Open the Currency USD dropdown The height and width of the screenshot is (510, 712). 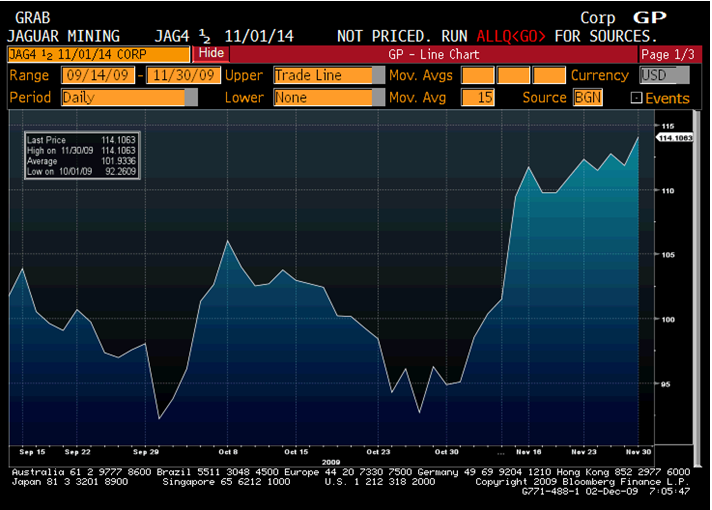coord(664,76)
